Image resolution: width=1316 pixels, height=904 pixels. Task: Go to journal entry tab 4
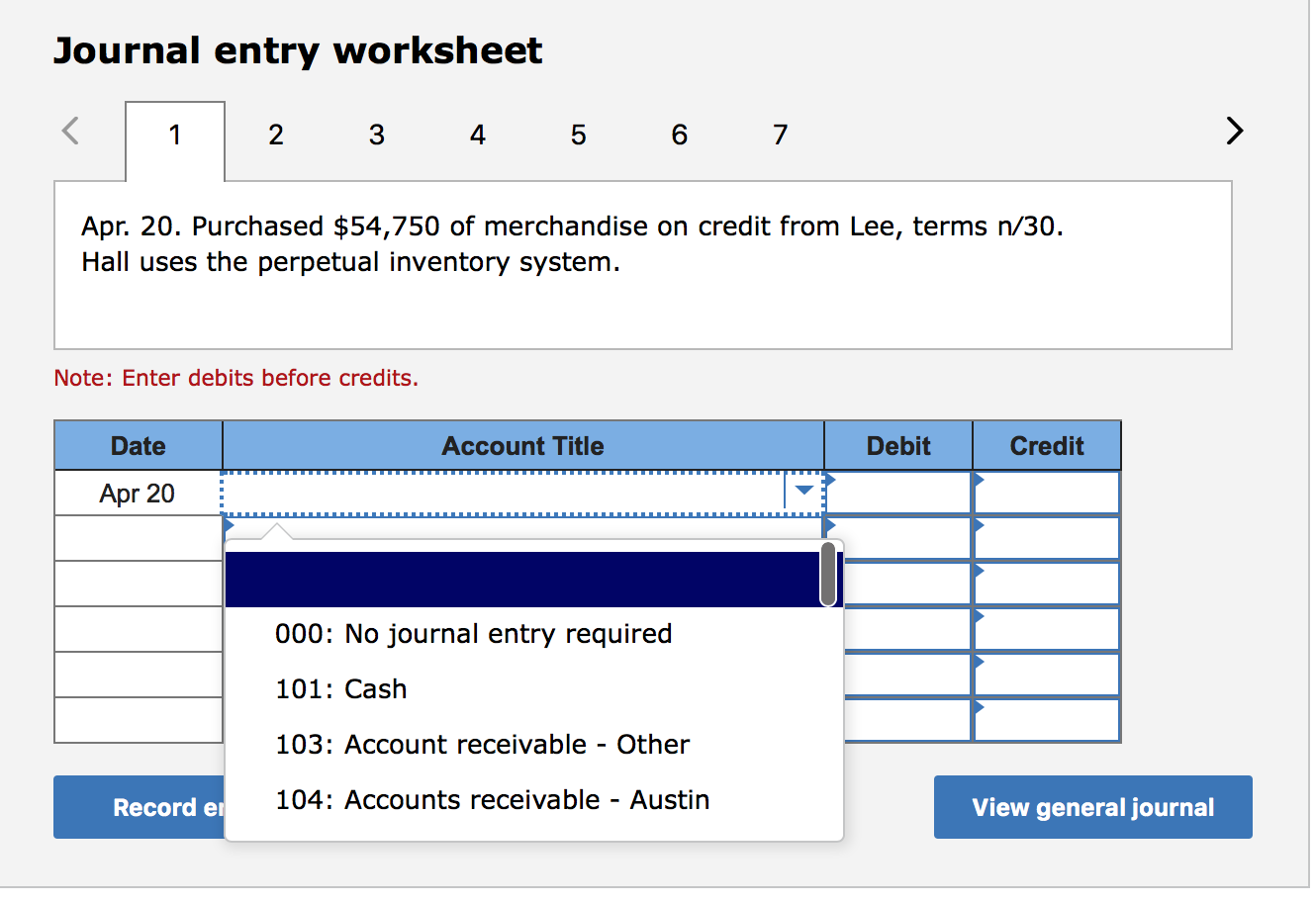click(478, 135)
